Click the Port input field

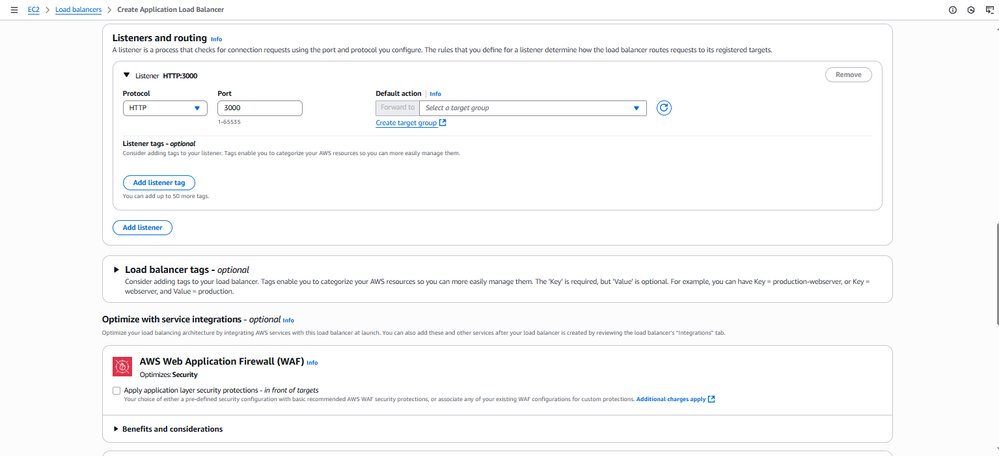(259, 108)
